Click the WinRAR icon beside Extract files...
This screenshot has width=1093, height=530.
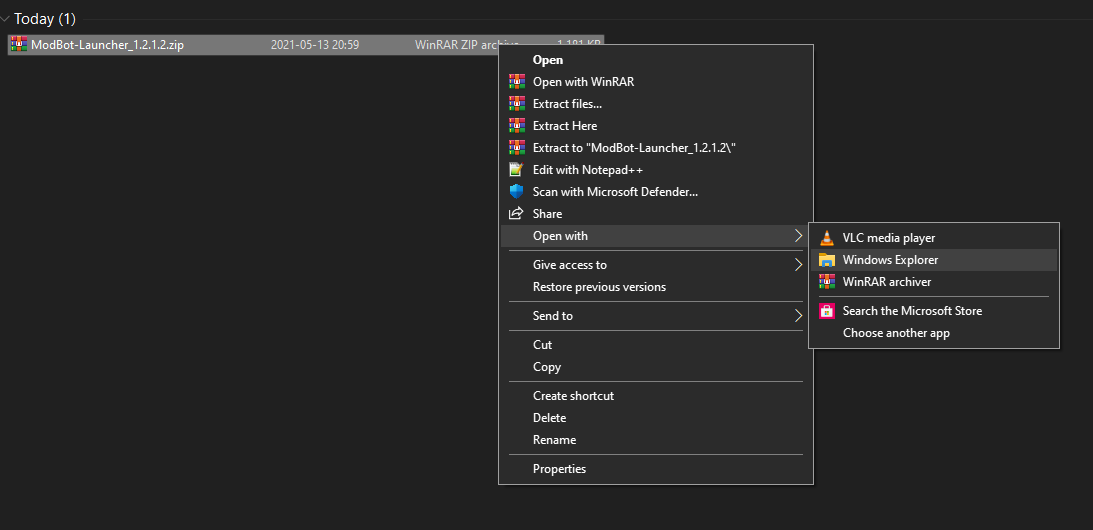(x=517, y=104)
